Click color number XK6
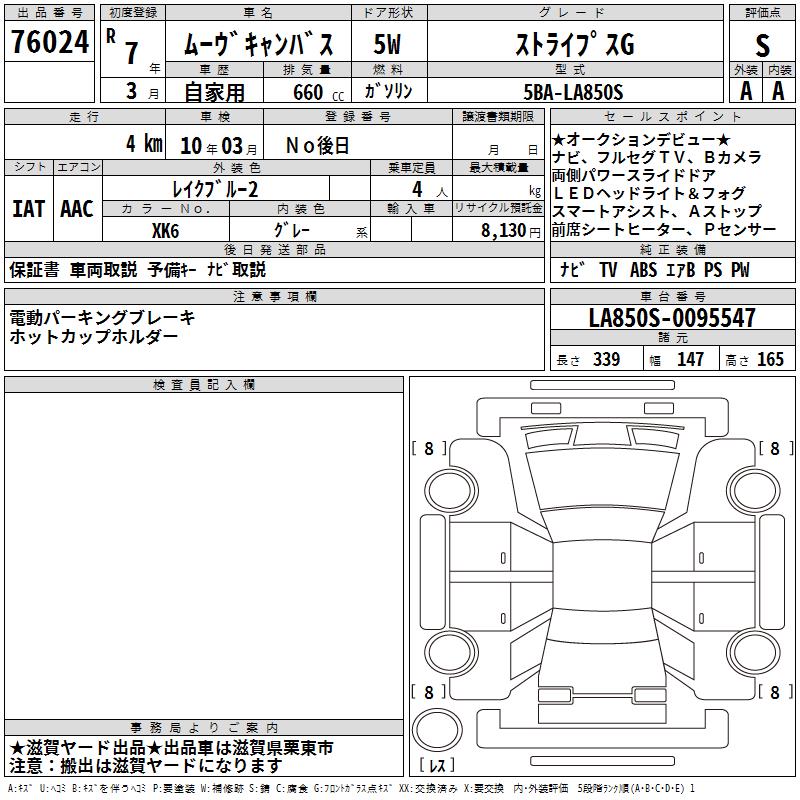The width and height of the screenshot is (800, 800). [165, 231]
